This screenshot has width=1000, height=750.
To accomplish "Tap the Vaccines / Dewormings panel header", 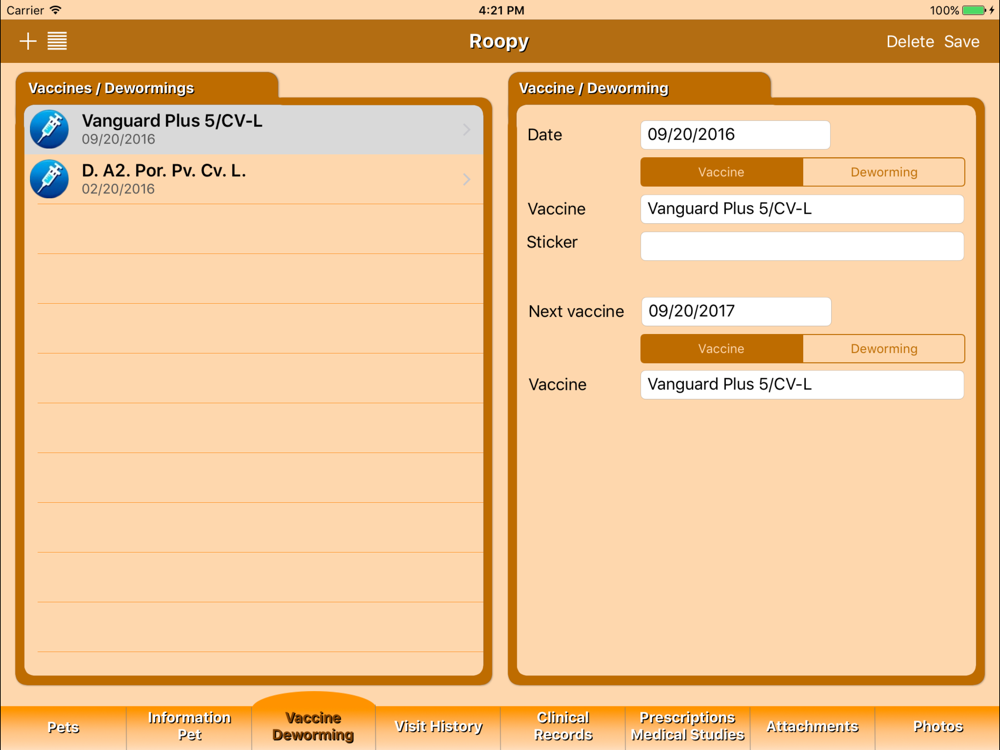I will click(111, 88).
